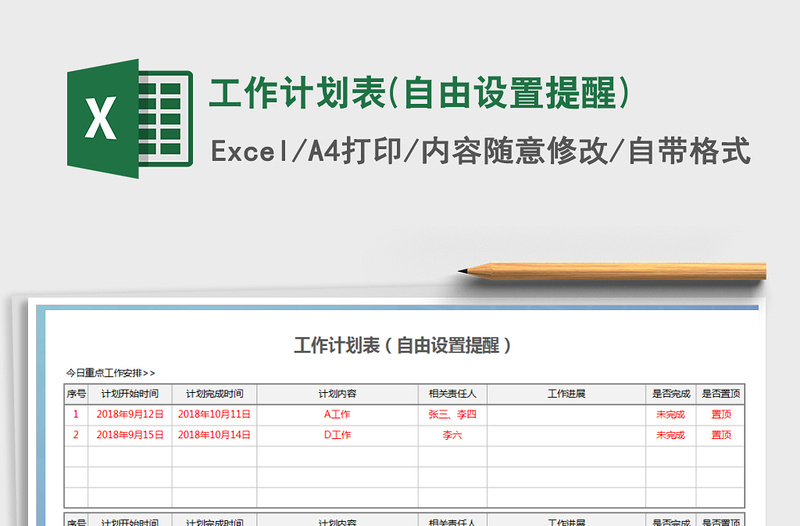Click 未完成 in the A工作 row

(x=670, y=414)
